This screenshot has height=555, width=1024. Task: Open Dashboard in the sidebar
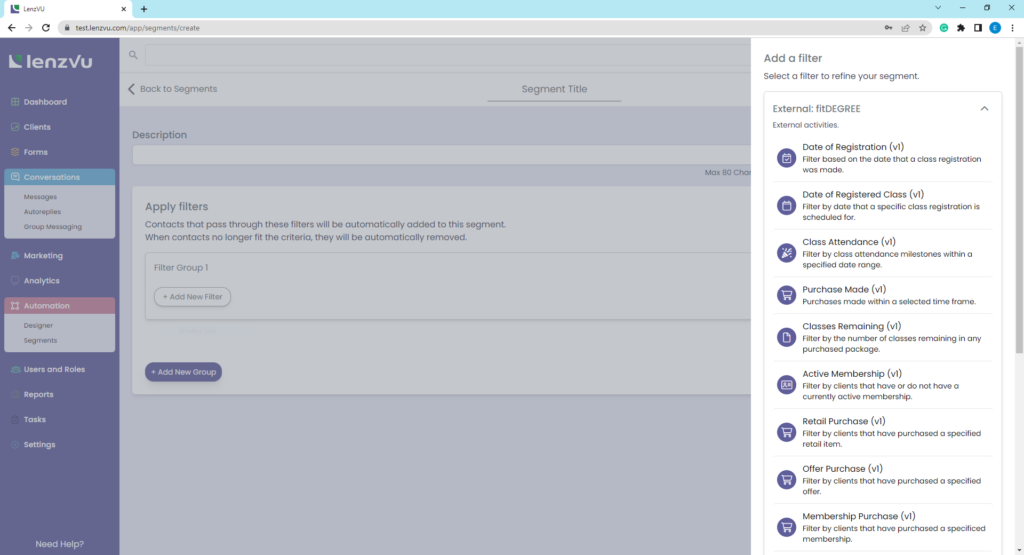pyautogui.click(x=45, y=102)
